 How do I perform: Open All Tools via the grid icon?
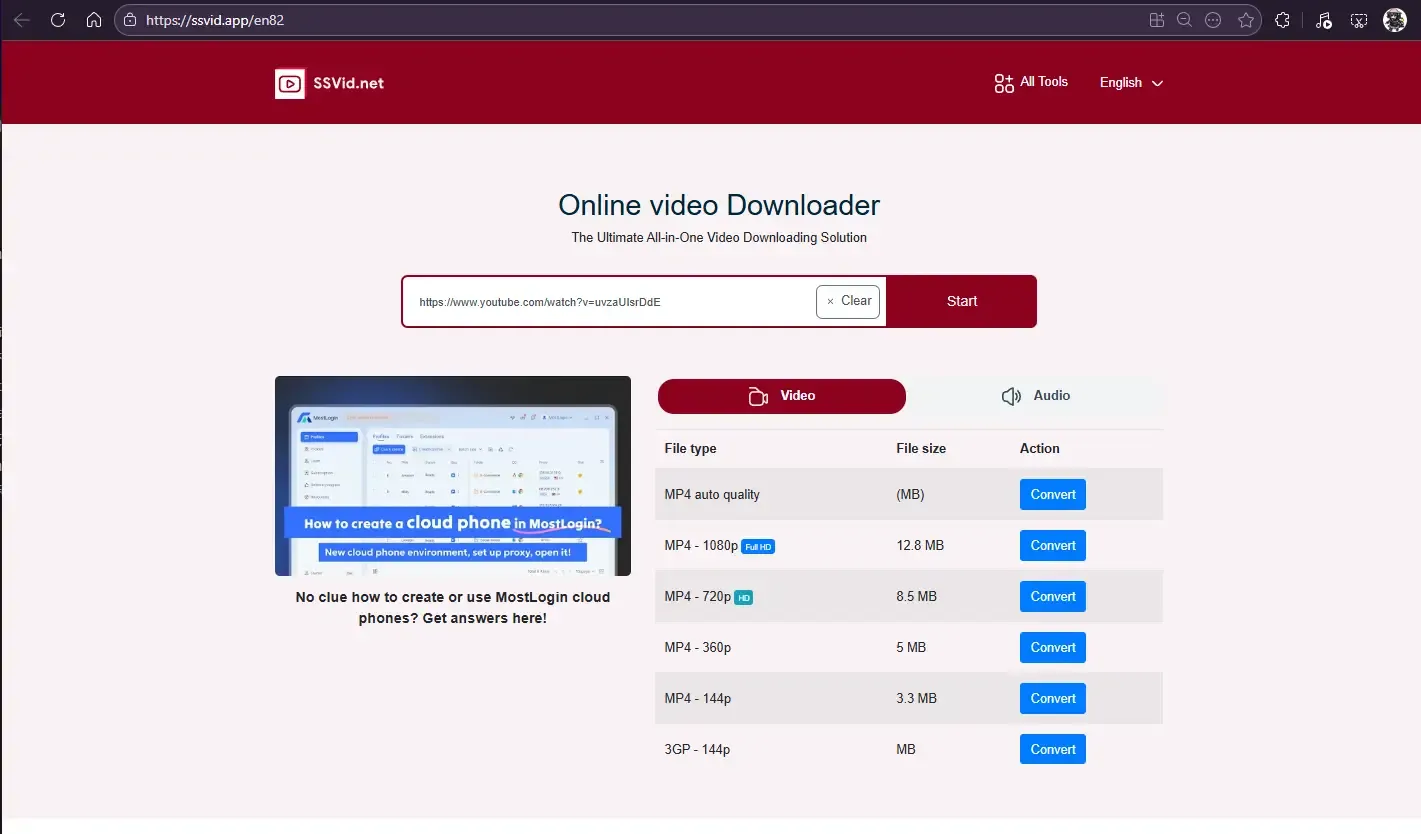pyautogui.click(x=1002, y=83)
